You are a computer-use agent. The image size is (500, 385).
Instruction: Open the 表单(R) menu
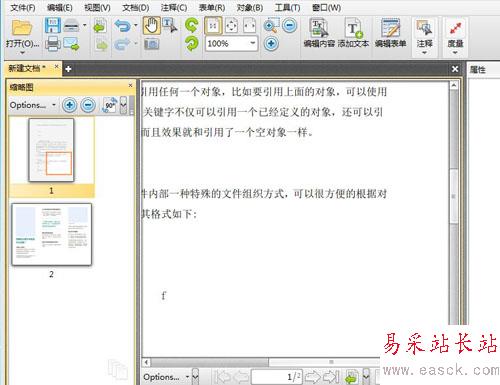point(212,7)
